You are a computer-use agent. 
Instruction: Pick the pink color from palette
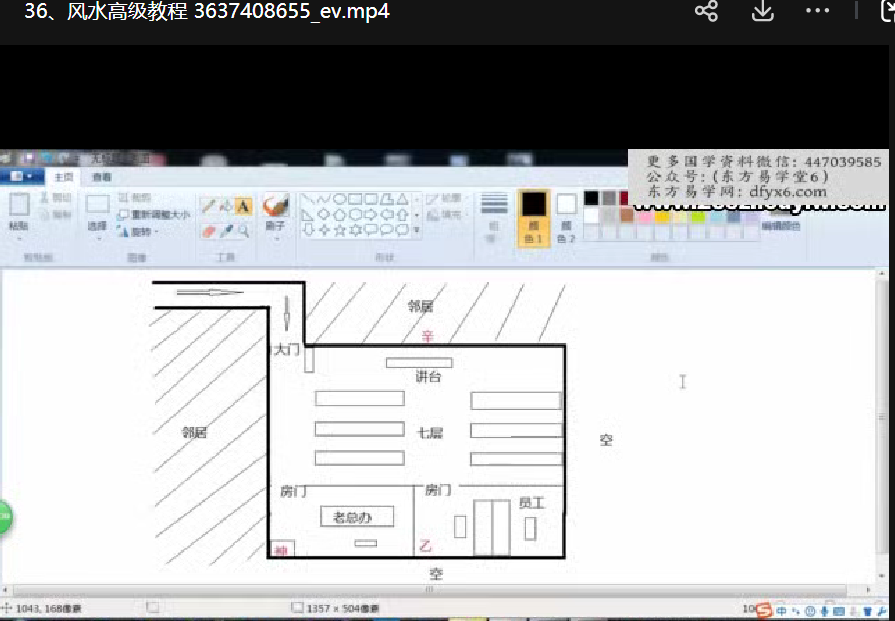(x=644, y=217)
